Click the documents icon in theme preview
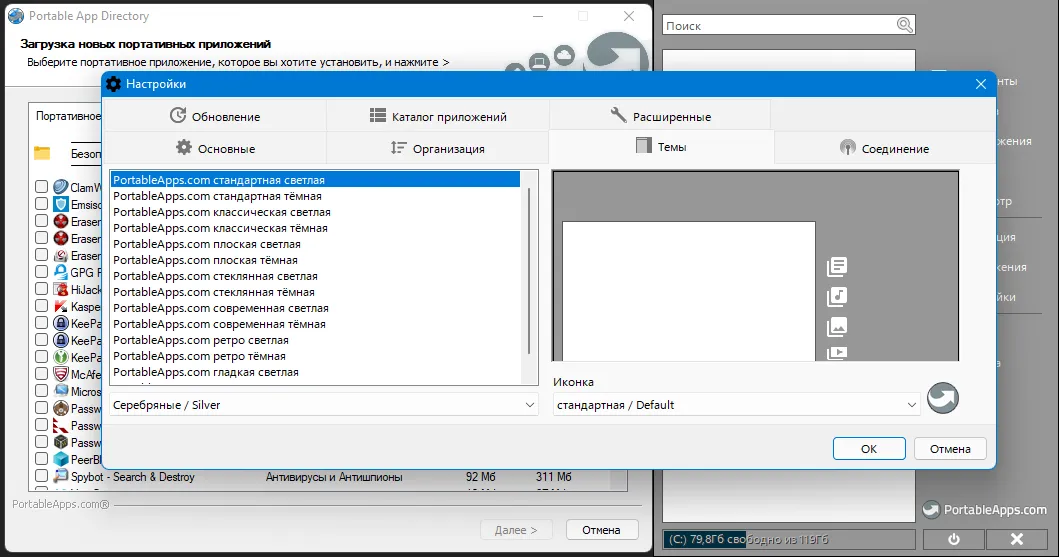Viewport: 1059px width, 557px height. [x=837, y=267]
